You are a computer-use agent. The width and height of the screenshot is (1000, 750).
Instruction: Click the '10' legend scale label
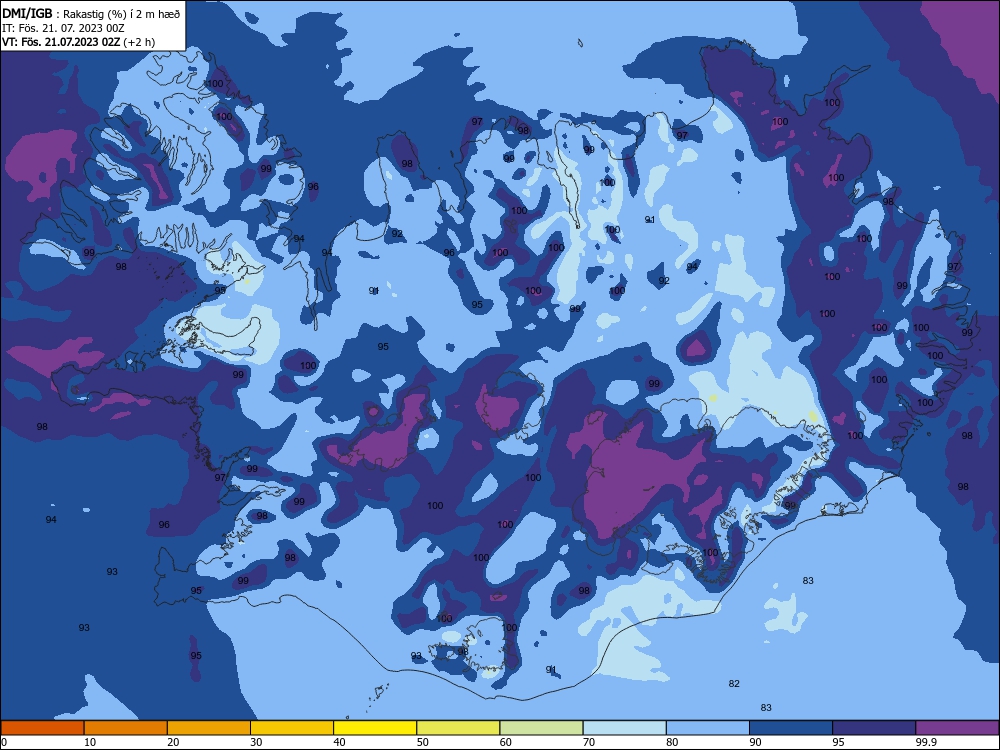90,742
